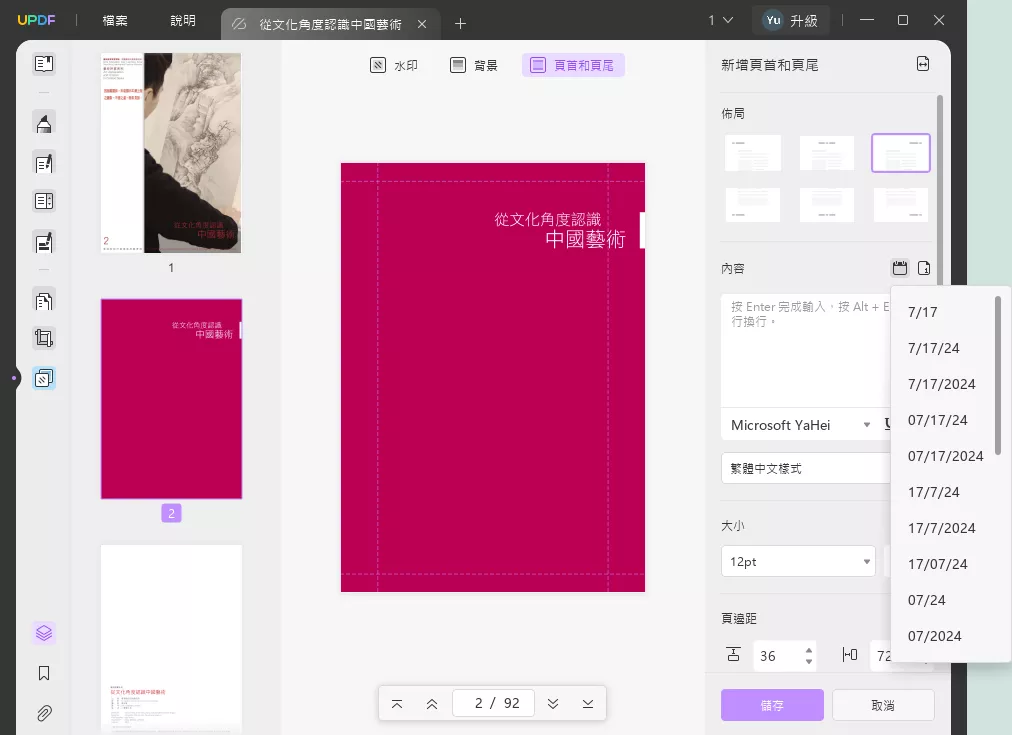Select the 從文化角度認識中國藝術 document tab
Viewport: 1012px width, 735px height.
(330, 25)
